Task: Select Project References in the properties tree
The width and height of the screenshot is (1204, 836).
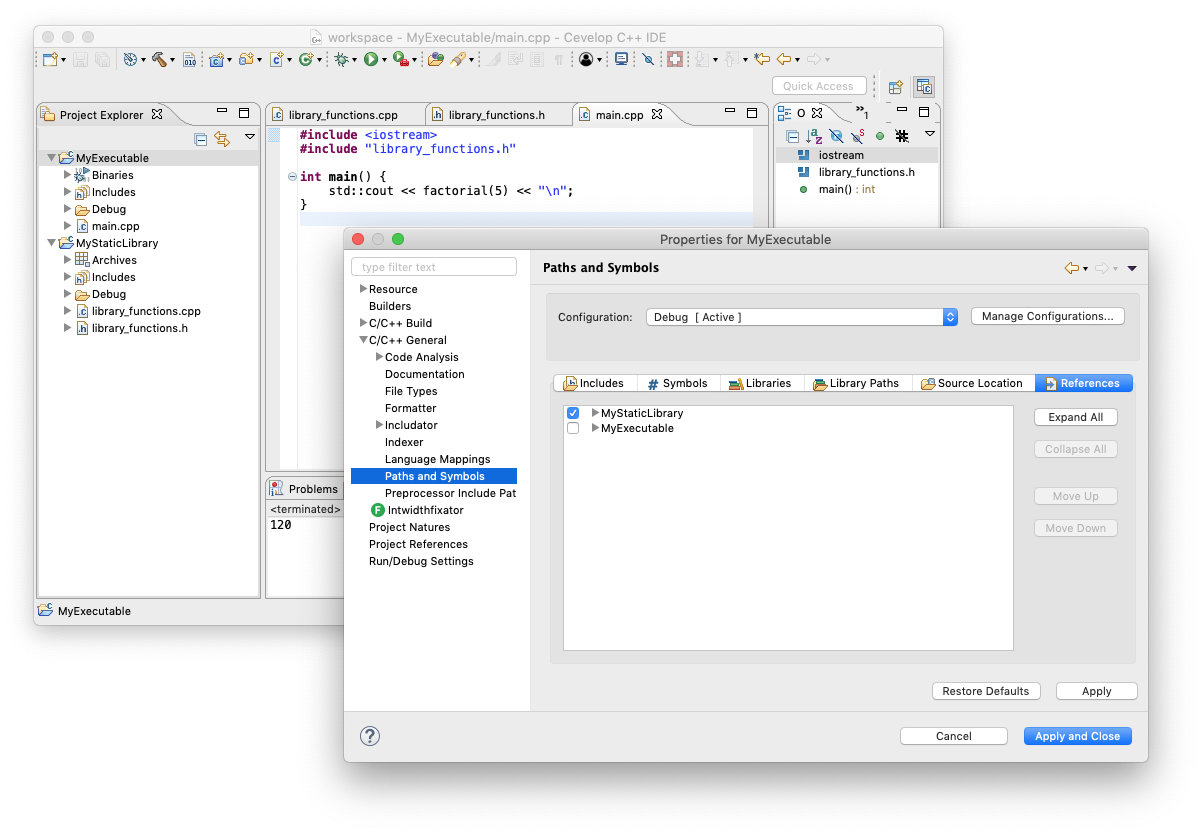Action: (418, 544)
